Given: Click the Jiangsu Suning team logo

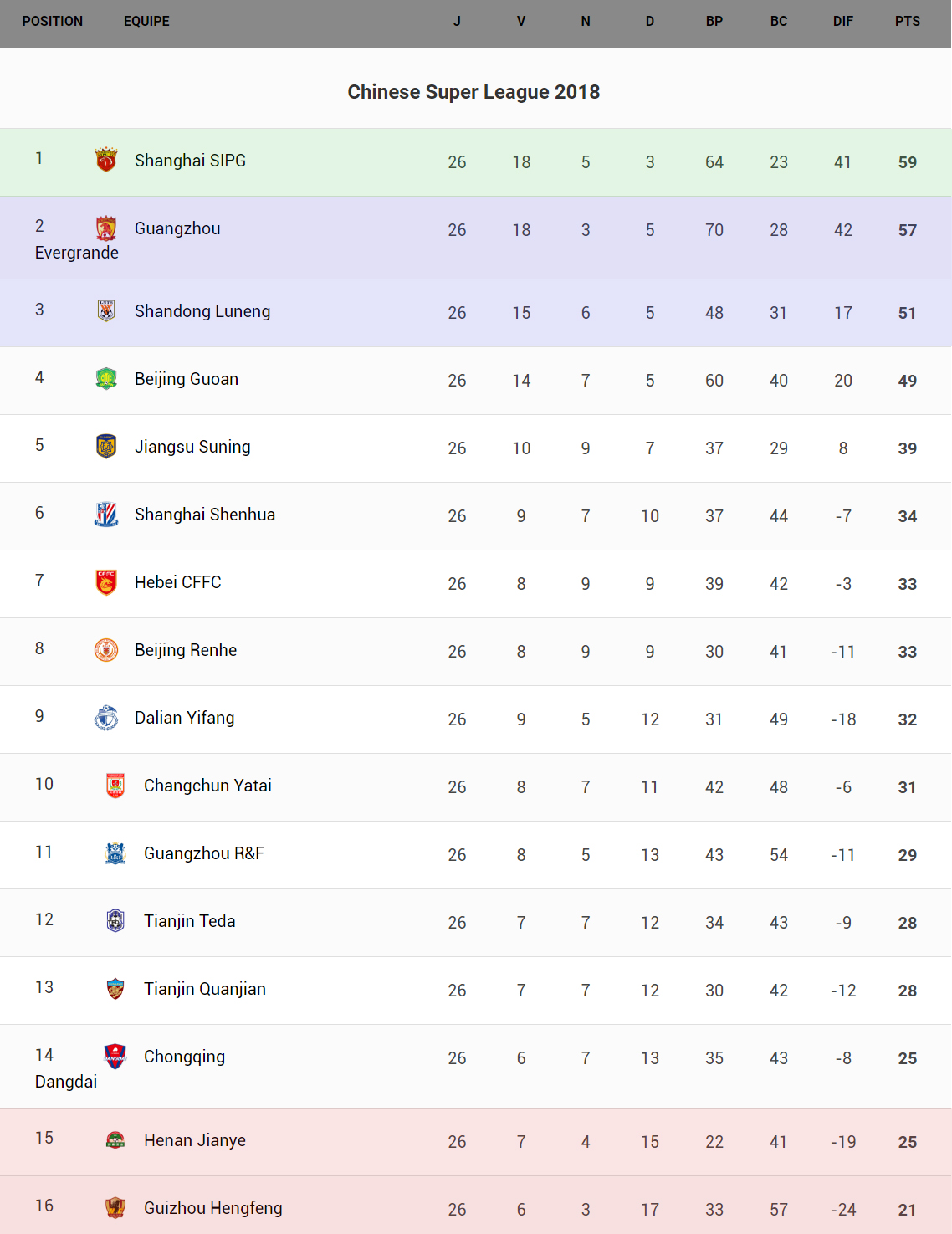Looking at the screenshot, I should click(x=106, y=447).
